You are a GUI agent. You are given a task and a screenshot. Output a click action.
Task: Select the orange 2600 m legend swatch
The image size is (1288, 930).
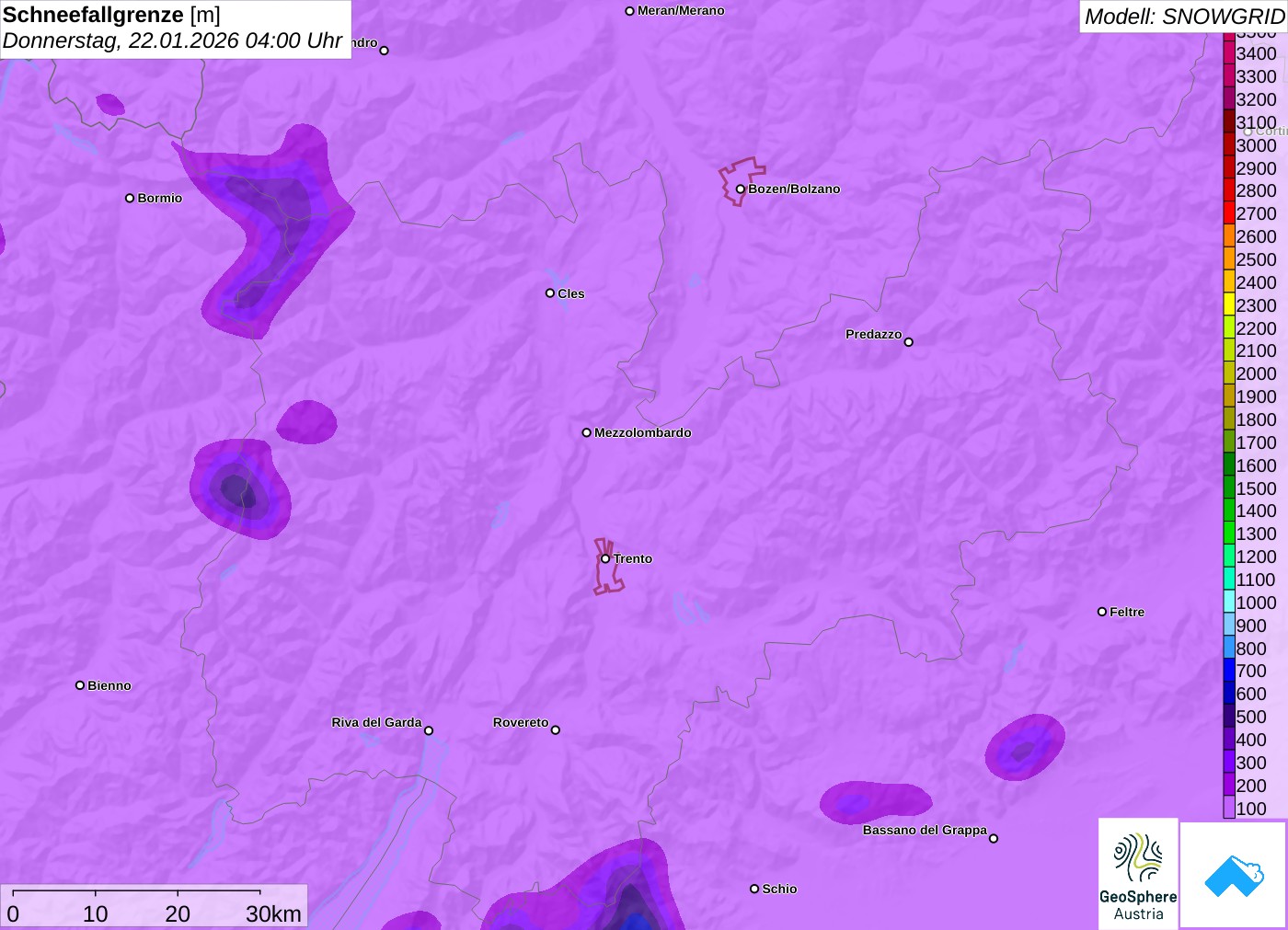tap(1229, 236)
